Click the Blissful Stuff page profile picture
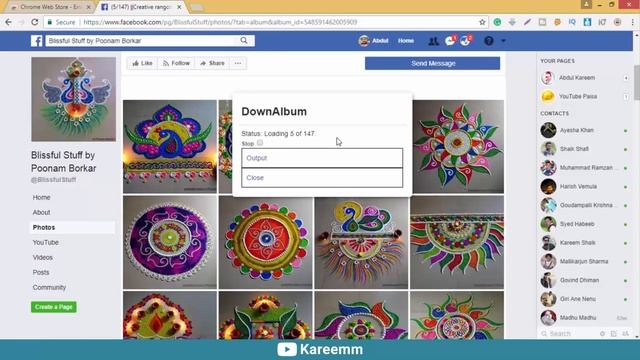The height and width of the screenshot is (360, 640). [73, 99]
